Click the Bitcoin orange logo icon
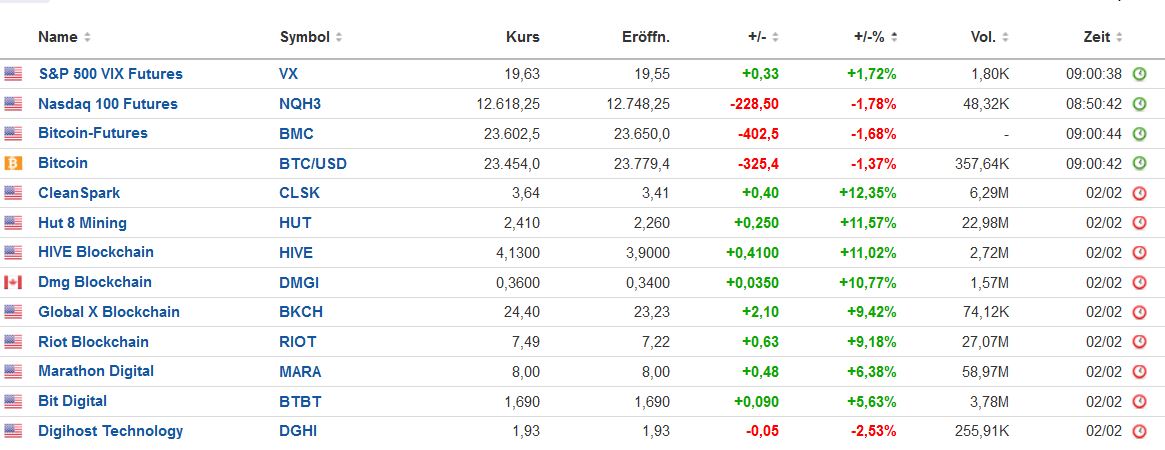1165x450 pixels. [13, 163]
